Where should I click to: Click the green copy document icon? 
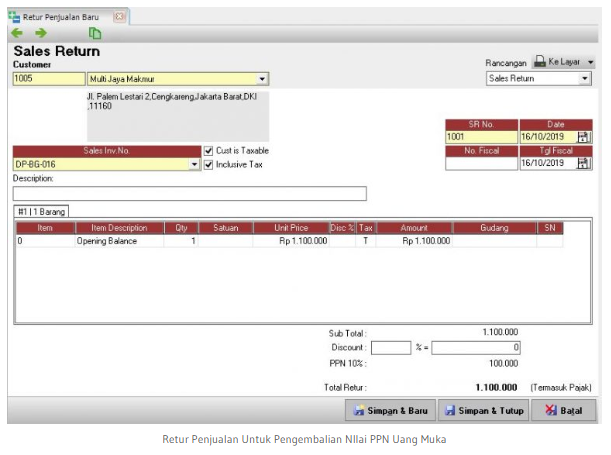tap(94, 33)
